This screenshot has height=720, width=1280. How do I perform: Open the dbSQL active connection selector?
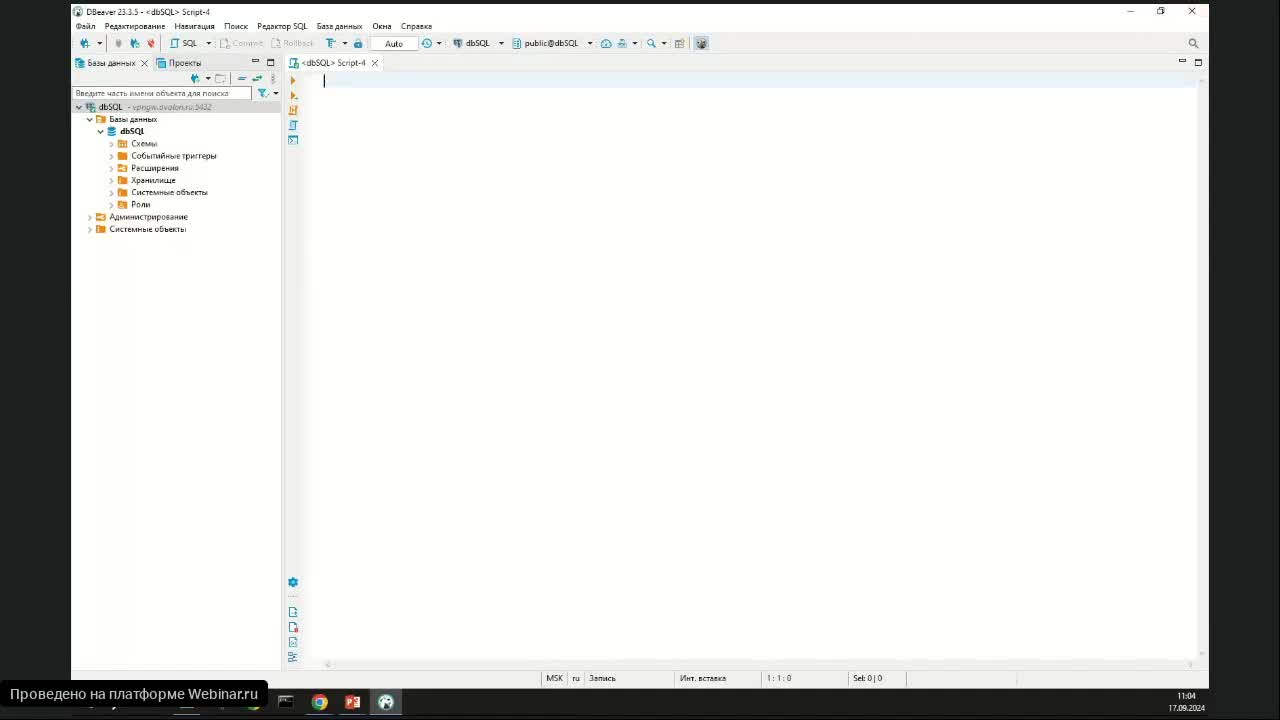[478, 43]
